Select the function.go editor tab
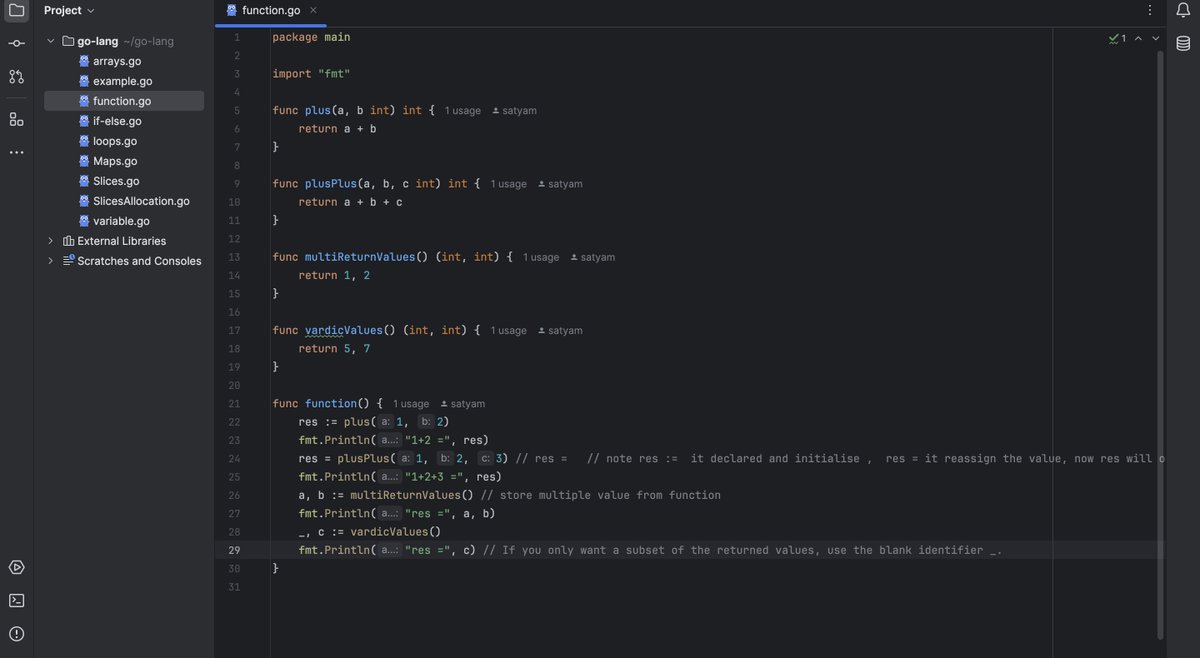The image size is (1200, 658). (271, 10)
